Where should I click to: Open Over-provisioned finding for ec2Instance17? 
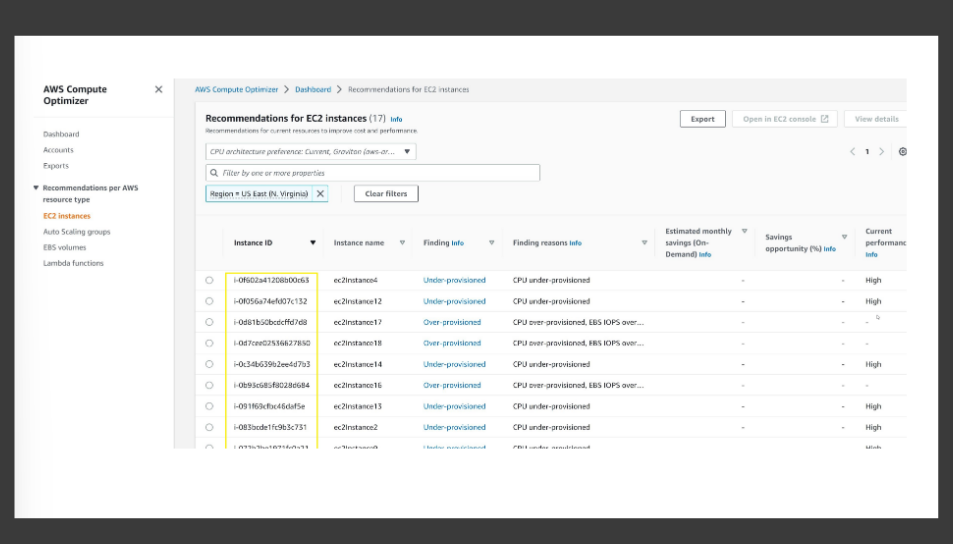coord(452,322)
